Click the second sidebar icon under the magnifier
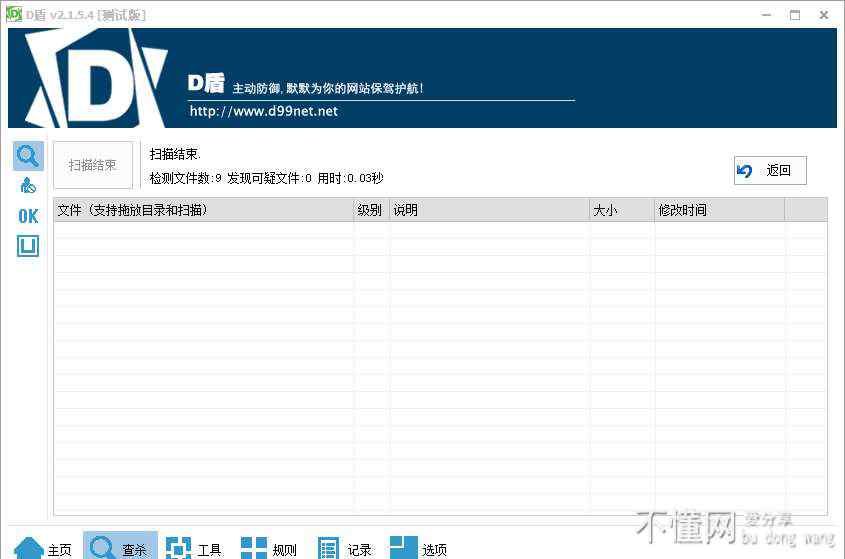The height and width of the screenshot is (559, 845). [x=28, y=185]
